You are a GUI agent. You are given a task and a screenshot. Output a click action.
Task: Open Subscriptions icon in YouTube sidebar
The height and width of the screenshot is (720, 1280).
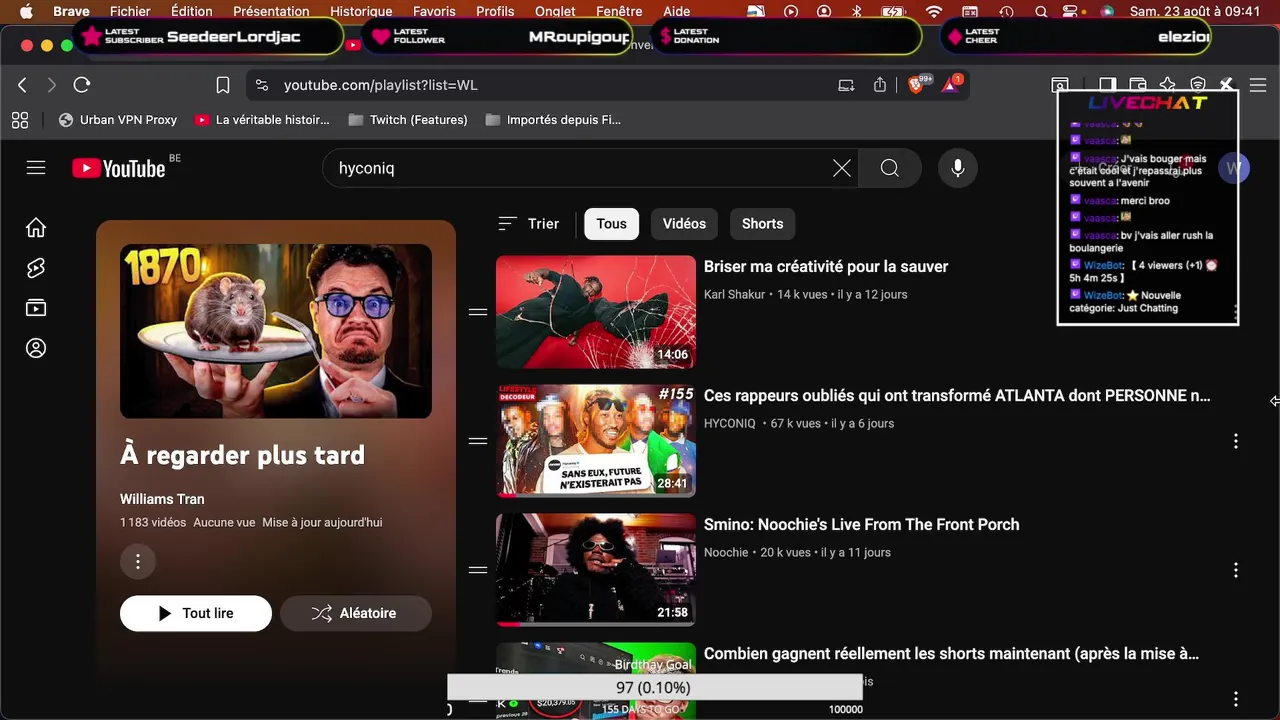click(x=36, y=308)
